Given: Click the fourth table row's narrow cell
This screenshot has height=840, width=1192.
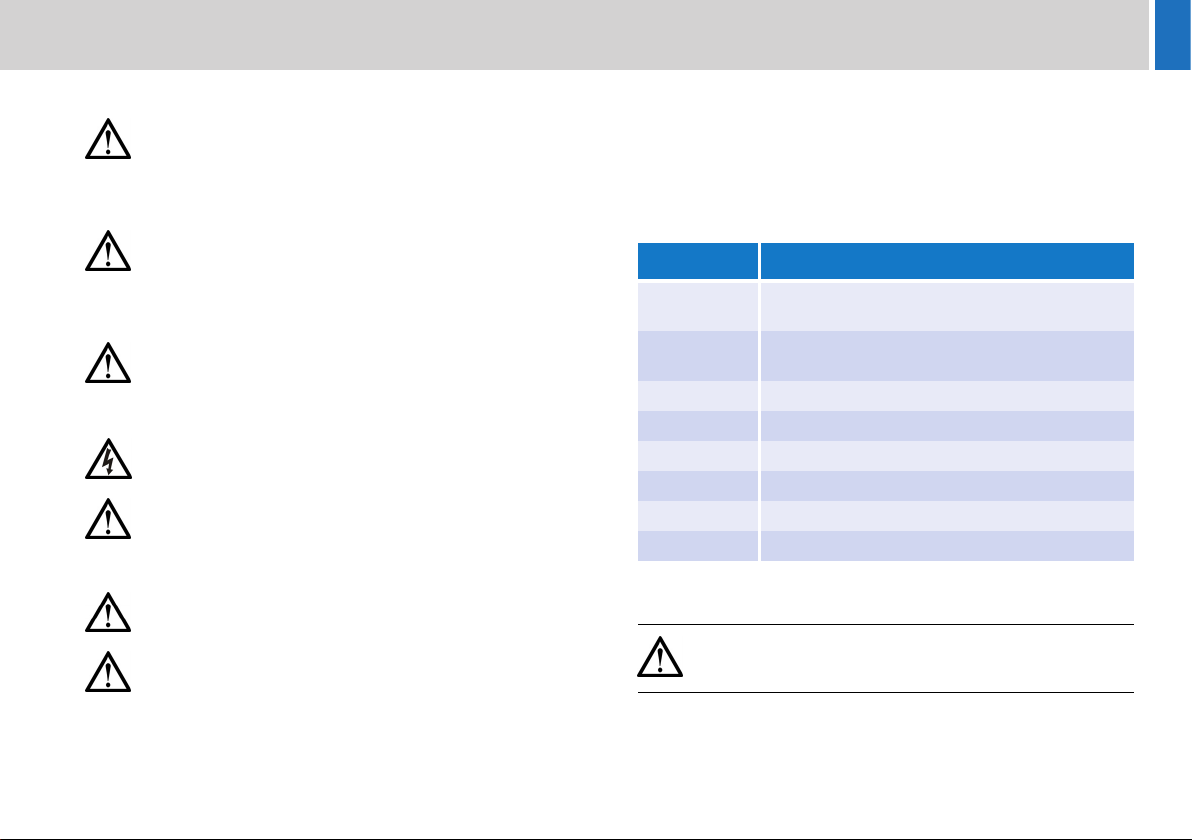Looking at the screenshot, I should (x=697, y=426).
